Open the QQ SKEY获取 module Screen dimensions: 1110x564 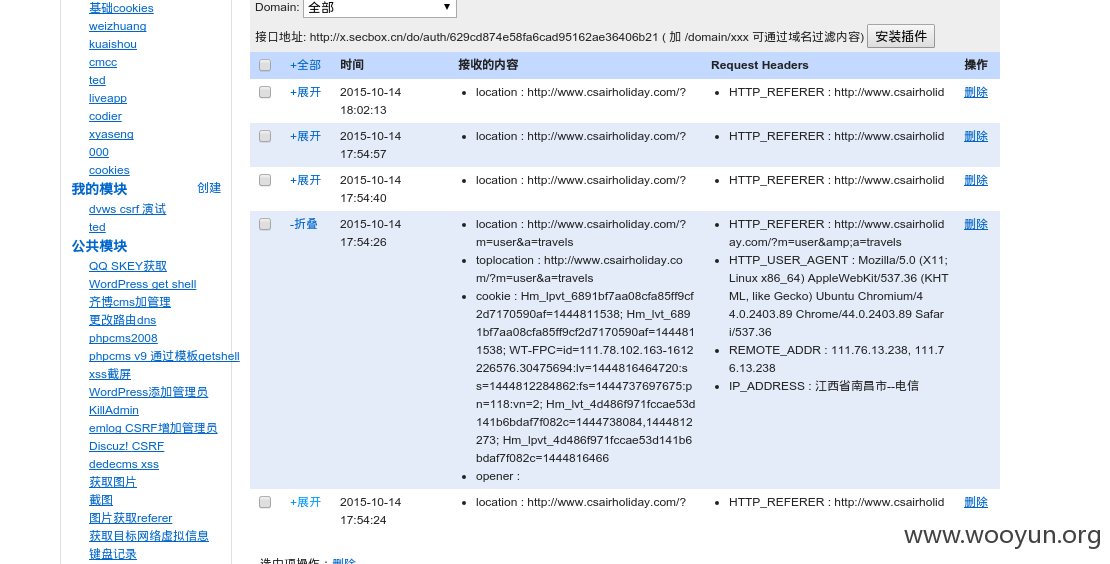127,266
